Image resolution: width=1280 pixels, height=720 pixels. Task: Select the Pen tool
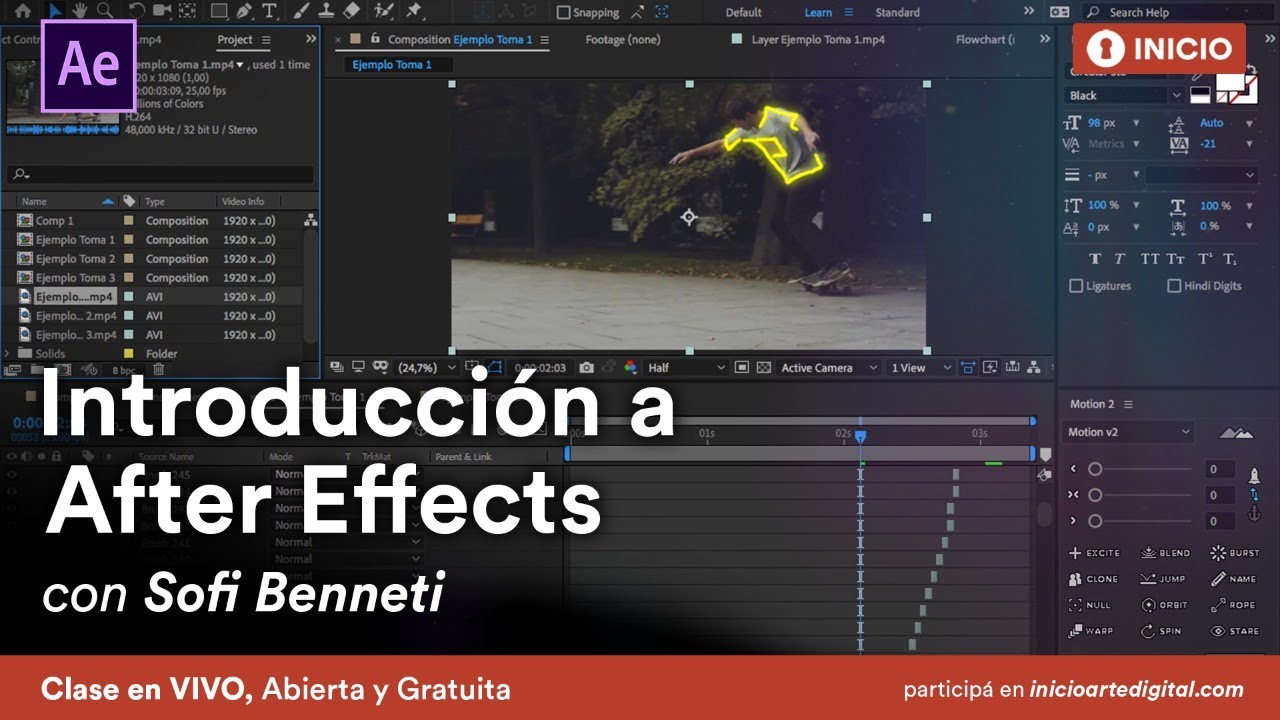244,11
